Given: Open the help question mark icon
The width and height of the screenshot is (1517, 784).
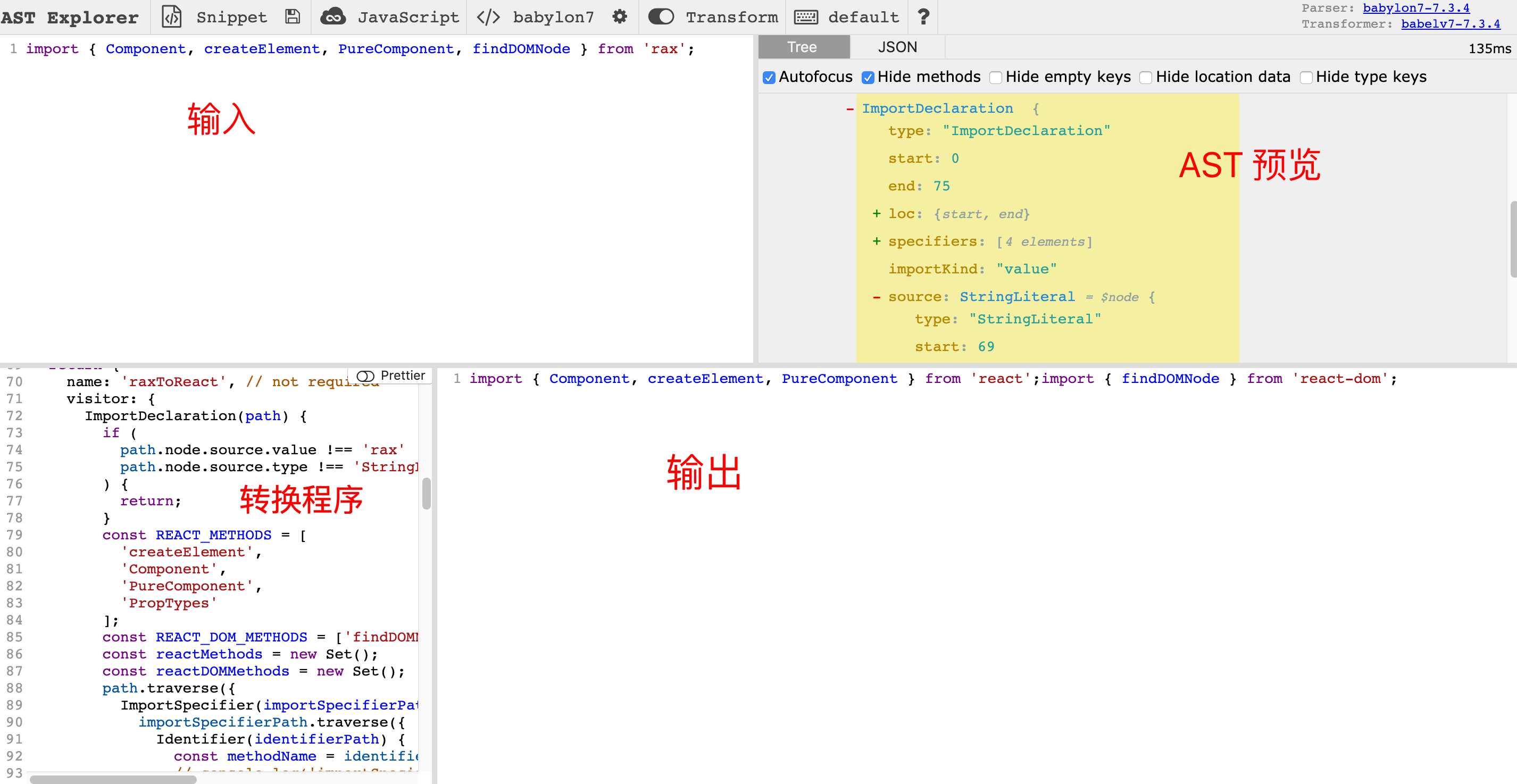Looking at the screenshot, I should pyautogui.click(x=923, y=17).
